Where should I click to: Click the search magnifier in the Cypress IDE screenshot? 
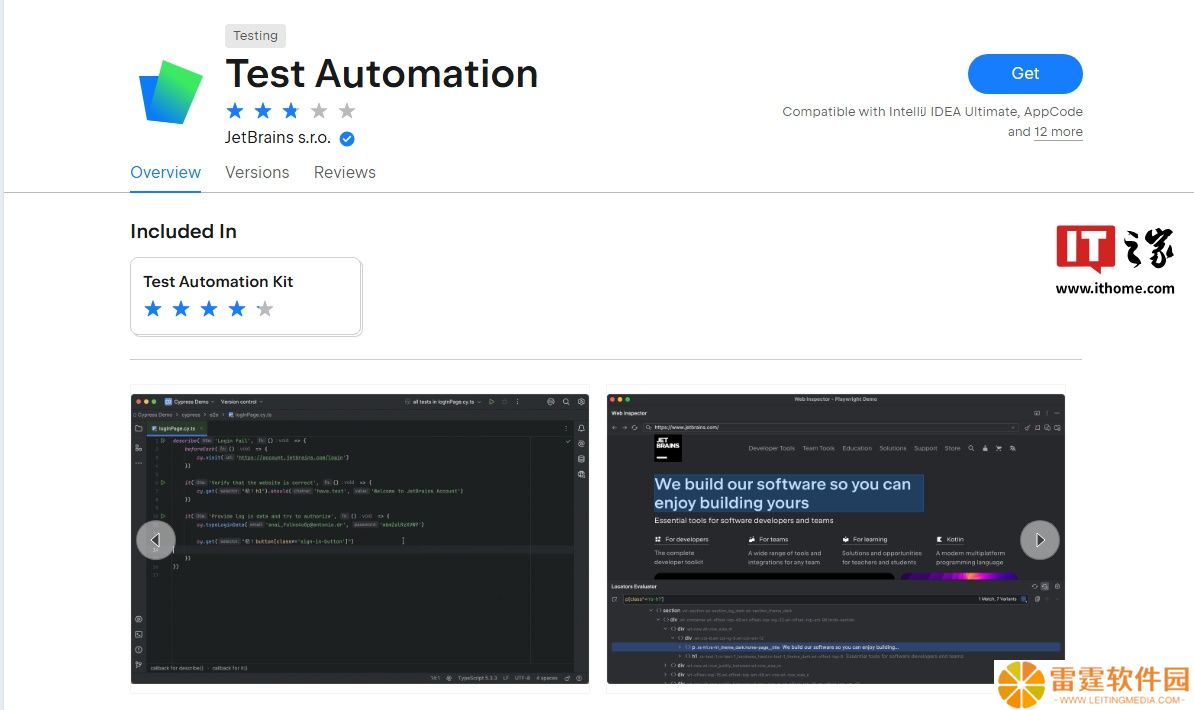[566, 401]
